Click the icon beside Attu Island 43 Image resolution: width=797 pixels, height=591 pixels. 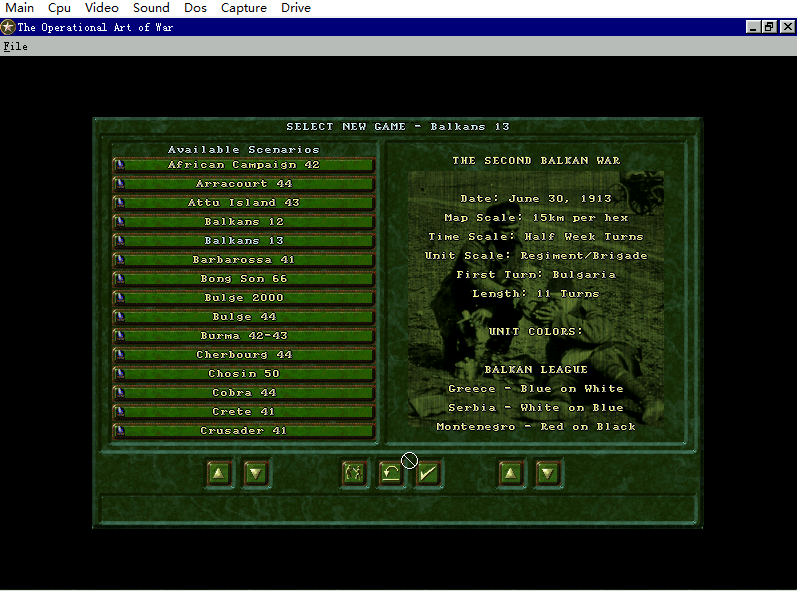(120, 203)
